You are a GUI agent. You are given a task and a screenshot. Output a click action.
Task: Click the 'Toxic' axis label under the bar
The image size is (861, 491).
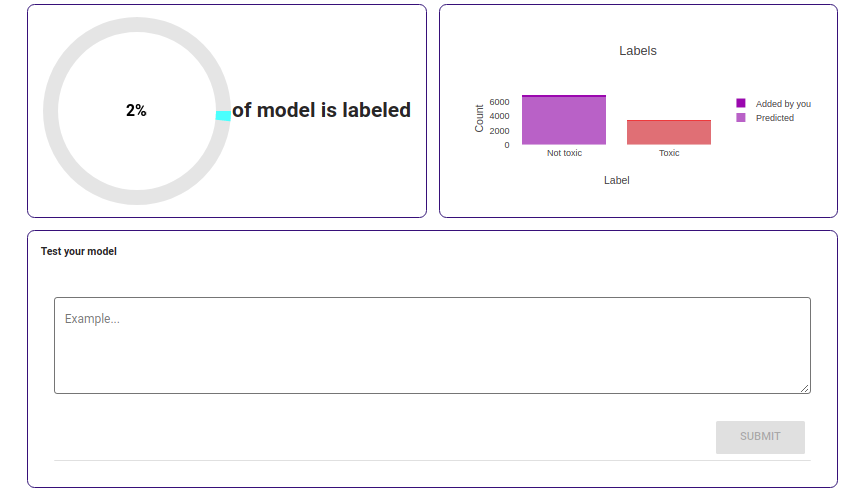[668, 153]
